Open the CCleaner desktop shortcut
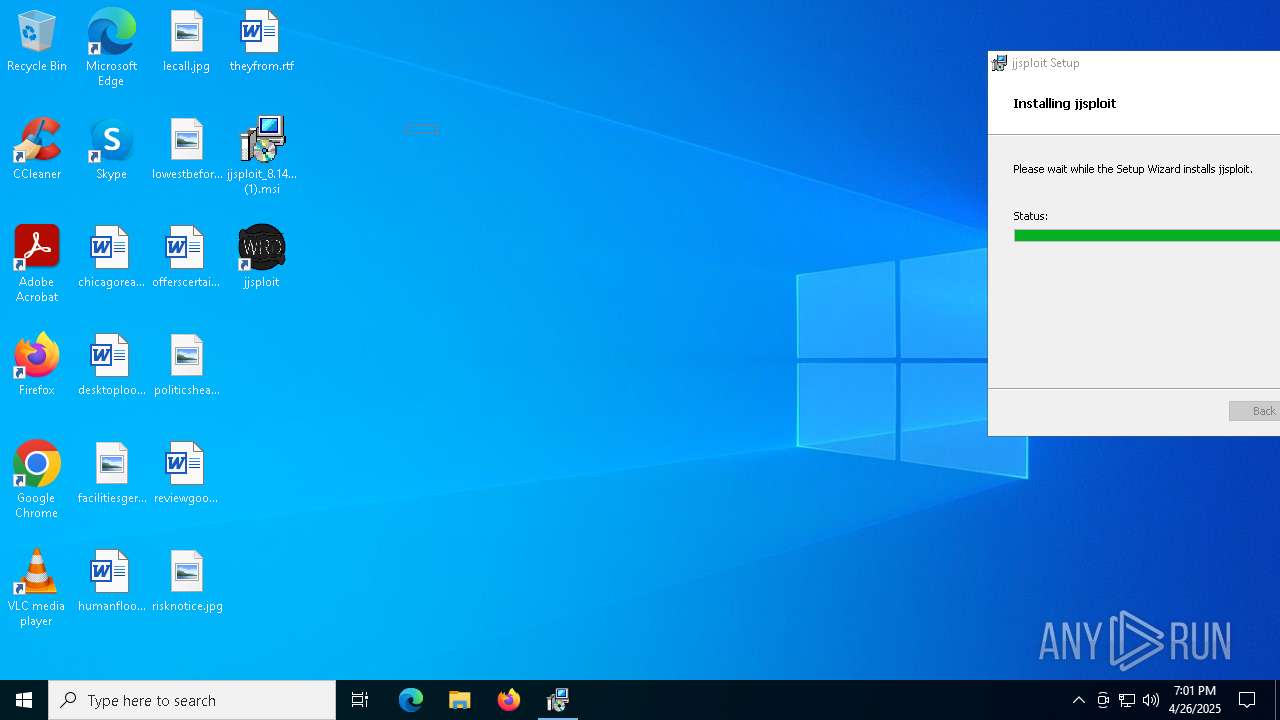1280x720 pixels. click(37, 150)
